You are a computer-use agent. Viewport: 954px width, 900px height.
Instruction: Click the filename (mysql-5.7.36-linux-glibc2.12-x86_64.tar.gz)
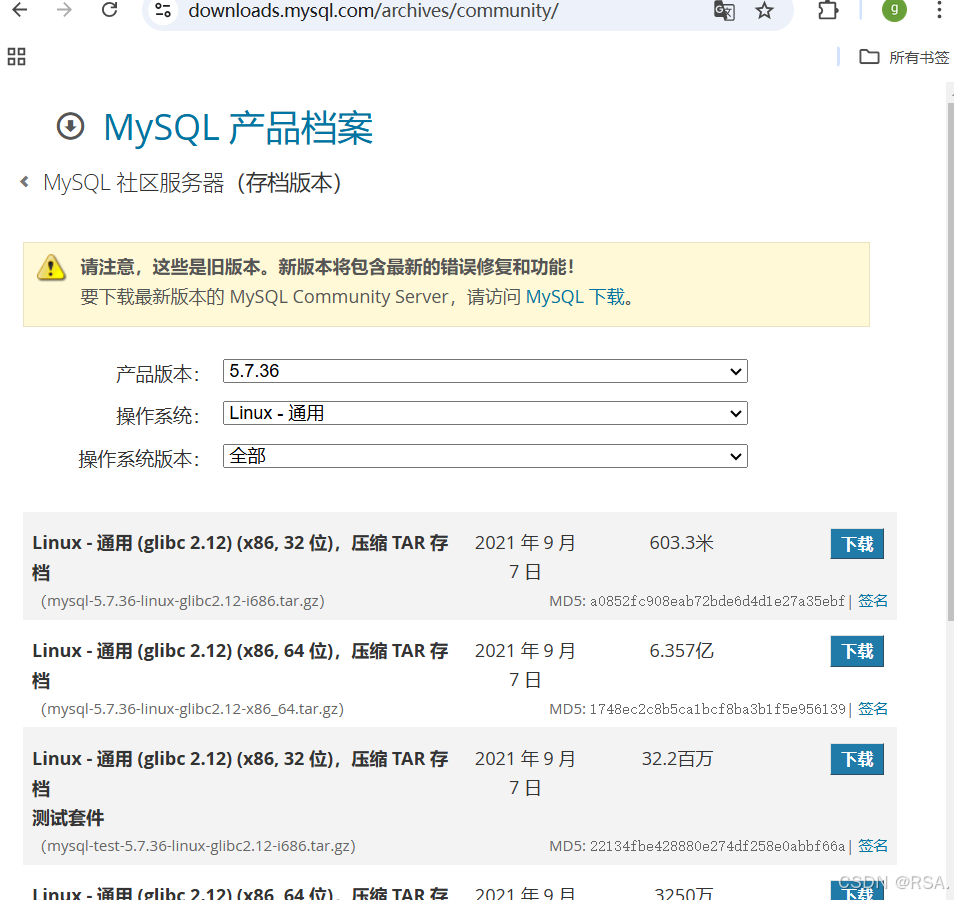click(192, 709)
